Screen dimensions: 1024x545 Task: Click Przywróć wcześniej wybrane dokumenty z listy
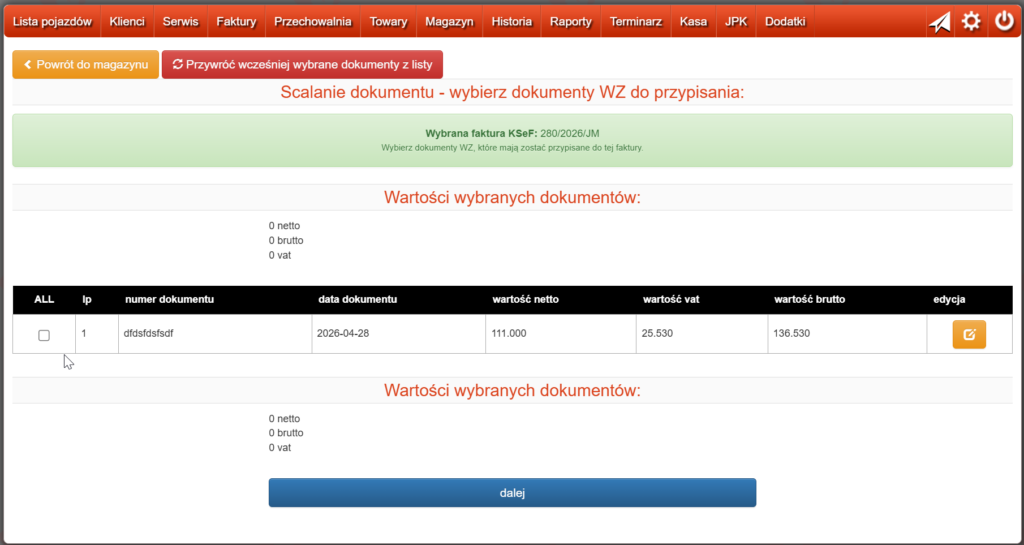point(302,64)
